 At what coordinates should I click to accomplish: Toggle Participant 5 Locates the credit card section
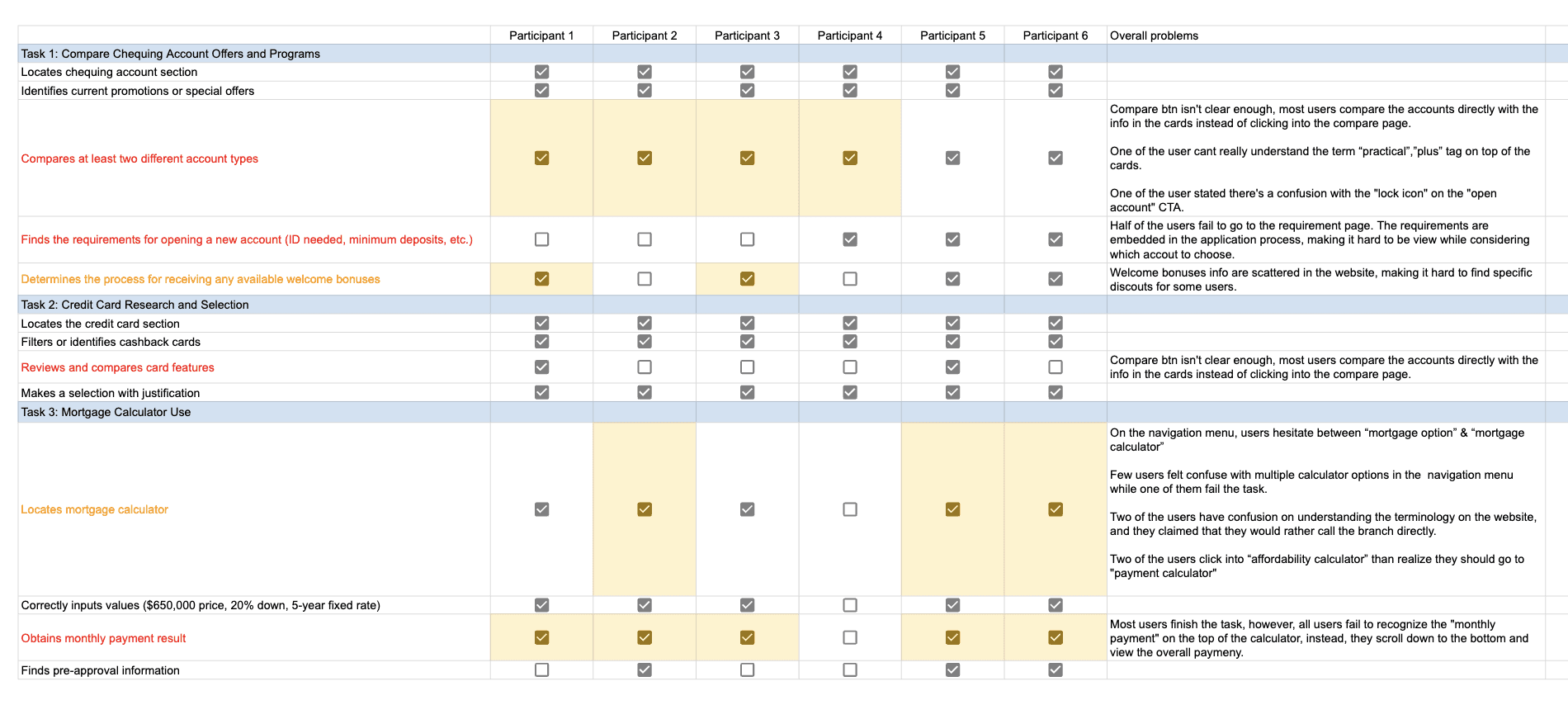[x=952, y=323]
